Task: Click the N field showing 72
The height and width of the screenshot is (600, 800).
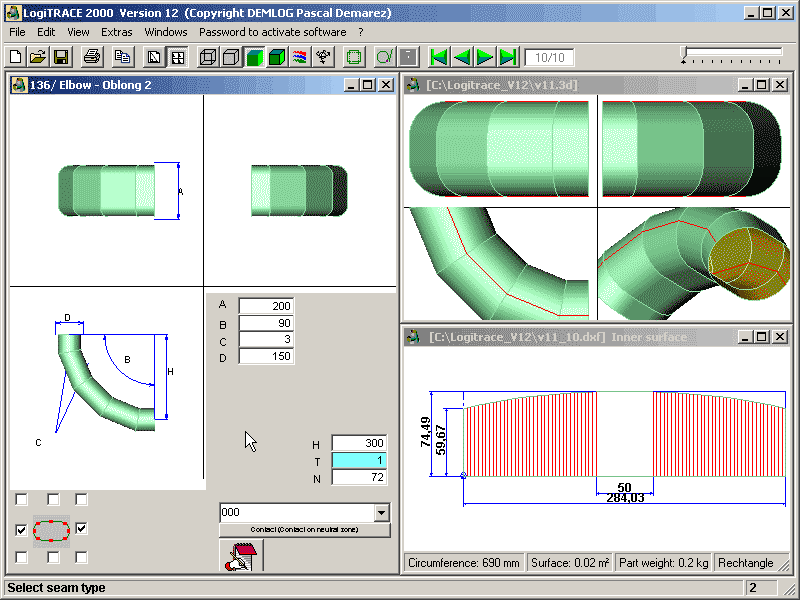Action: [x=359, y=477]
